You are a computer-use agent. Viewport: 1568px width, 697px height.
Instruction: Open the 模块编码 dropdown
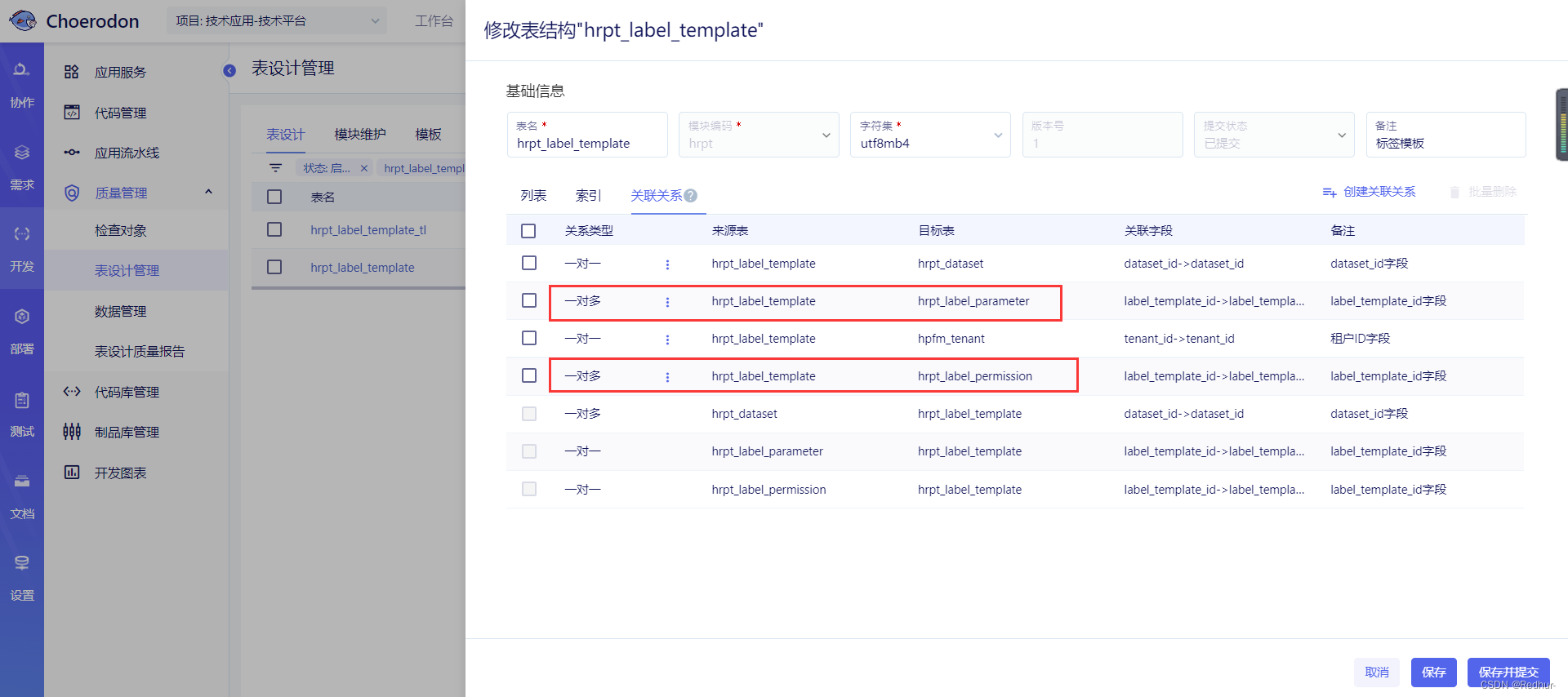pos(759,135)
